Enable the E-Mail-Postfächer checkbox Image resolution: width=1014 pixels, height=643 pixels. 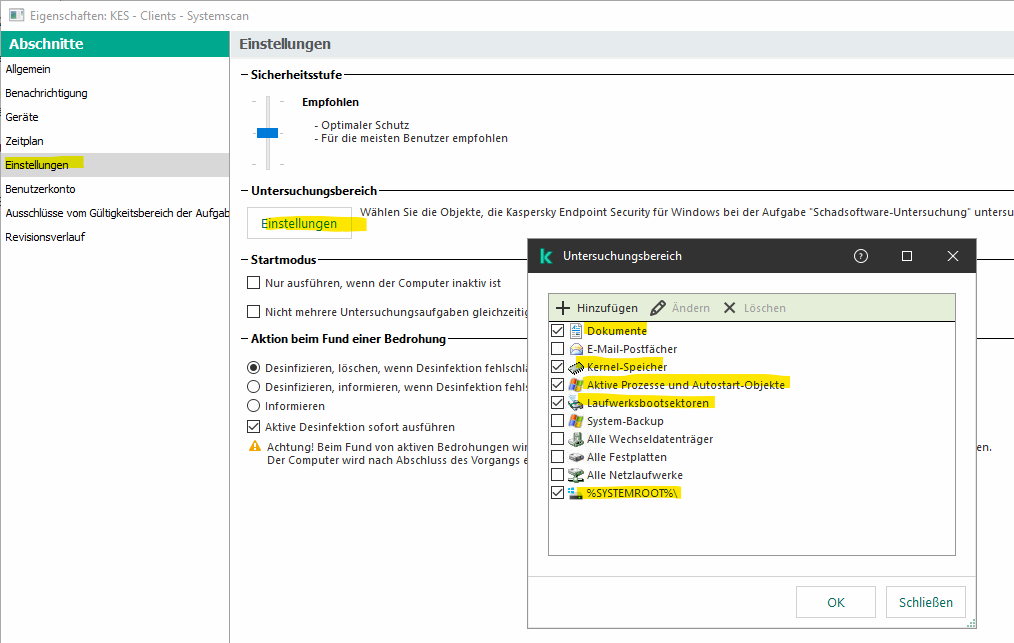(557, 349)
